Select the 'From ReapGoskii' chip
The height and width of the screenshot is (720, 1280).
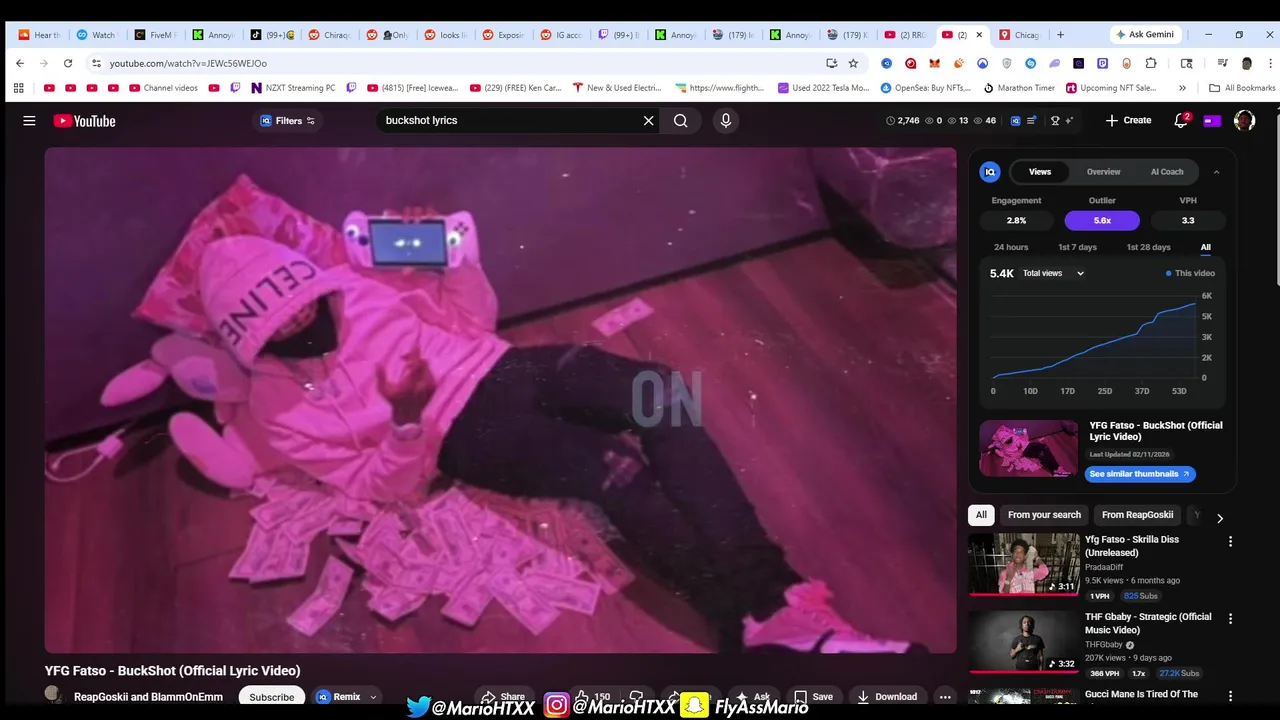tap(1137, 515)
